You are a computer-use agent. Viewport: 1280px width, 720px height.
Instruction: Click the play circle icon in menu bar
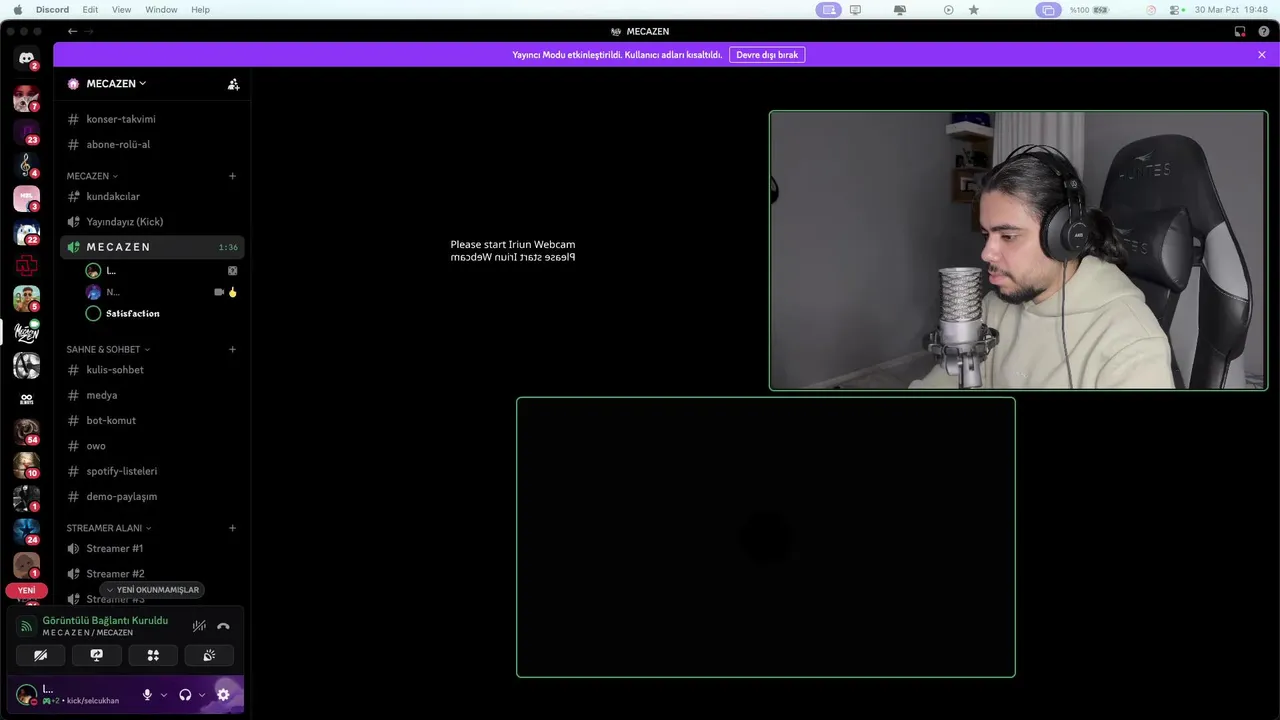pyautogui.click(x=949, y=10)
